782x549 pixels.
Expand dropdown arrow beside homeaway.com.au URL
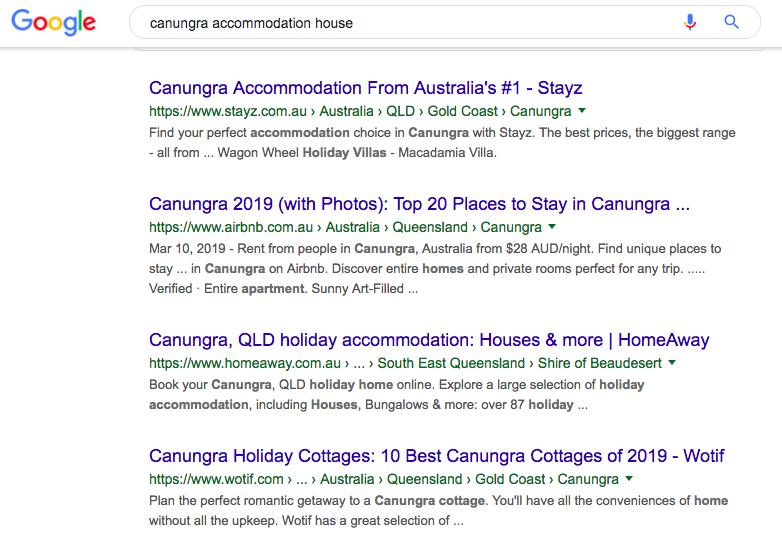pos(672,363)
